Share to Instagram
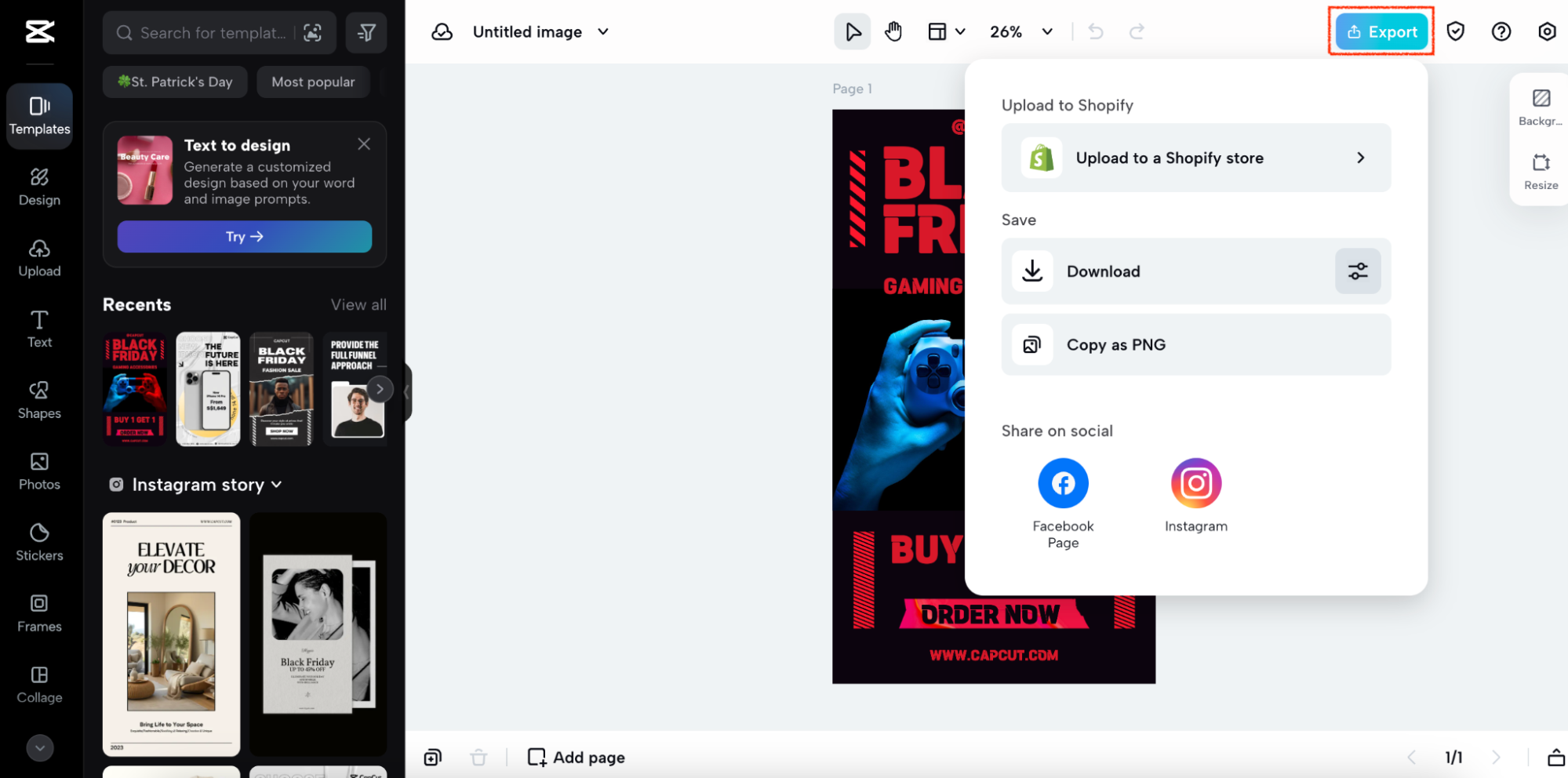 pos(1196,496)
